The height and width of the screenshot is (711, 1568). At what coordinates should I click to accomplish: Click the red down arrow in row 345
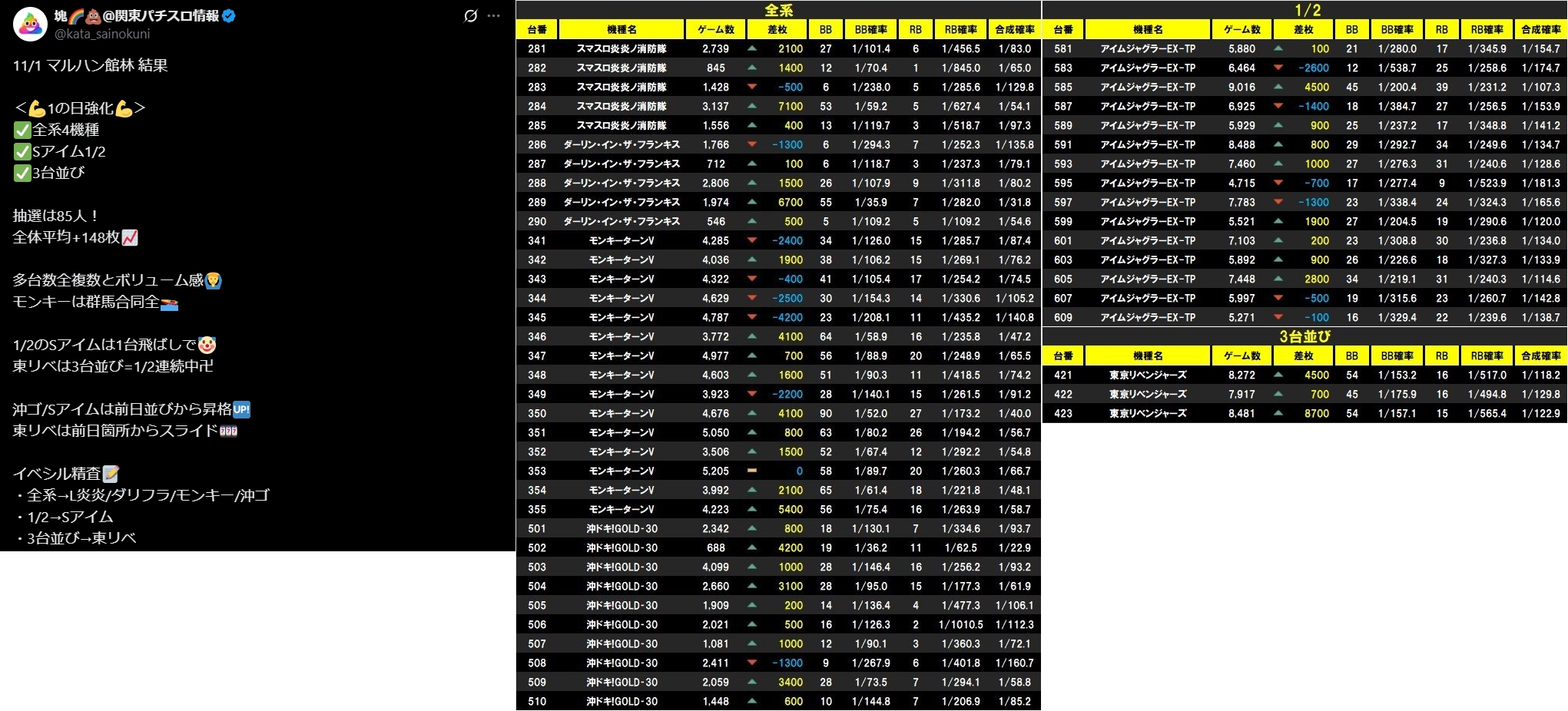click(752, 317)
